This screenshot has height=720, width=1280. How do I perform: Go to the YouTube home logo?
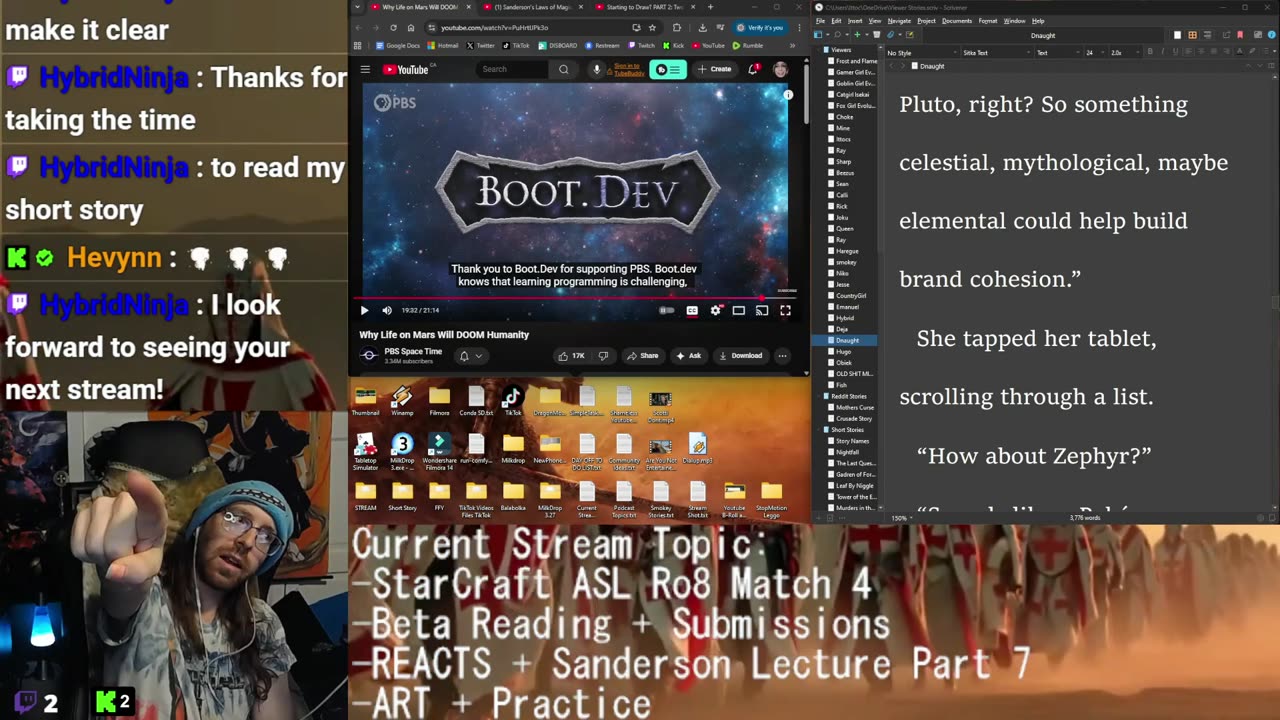[x=406, y=69]
